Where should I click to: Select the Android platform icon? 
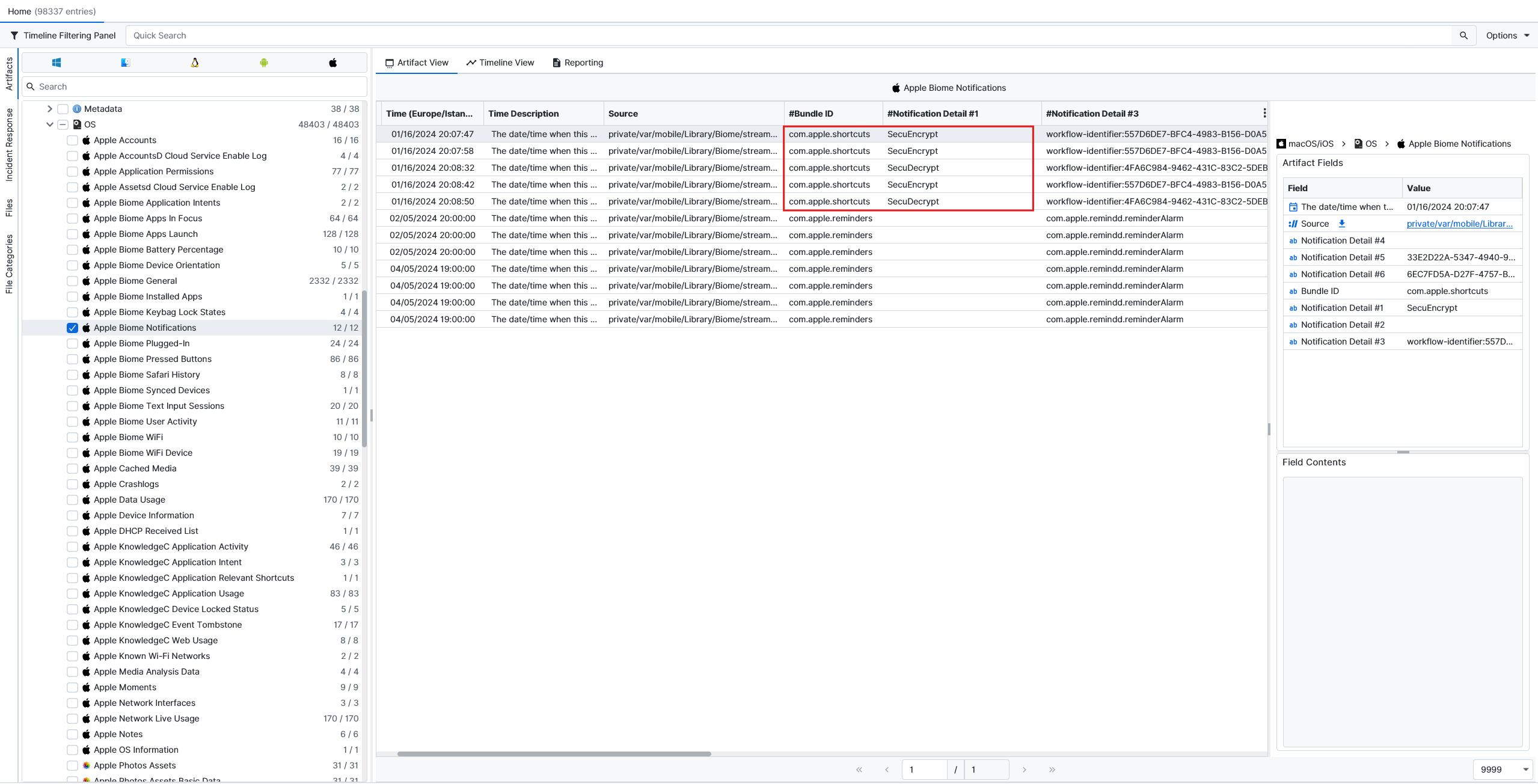tap(264, 63)
